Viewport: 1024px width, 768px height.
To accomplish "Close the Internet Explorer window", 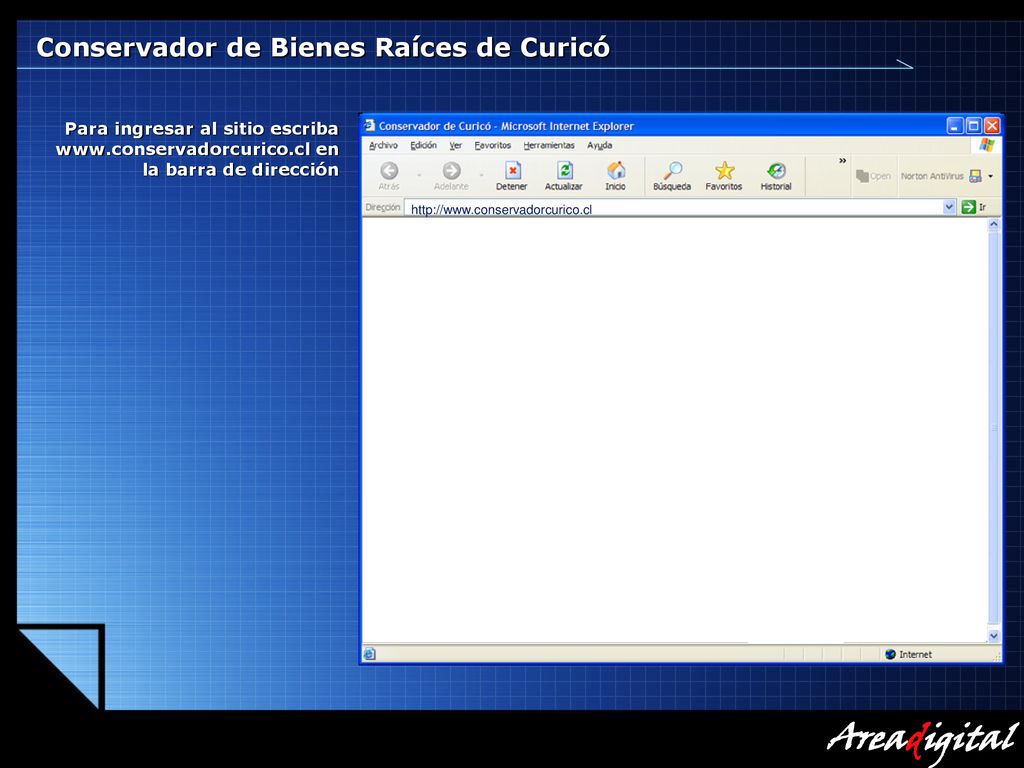I will [x=992, y=125].
